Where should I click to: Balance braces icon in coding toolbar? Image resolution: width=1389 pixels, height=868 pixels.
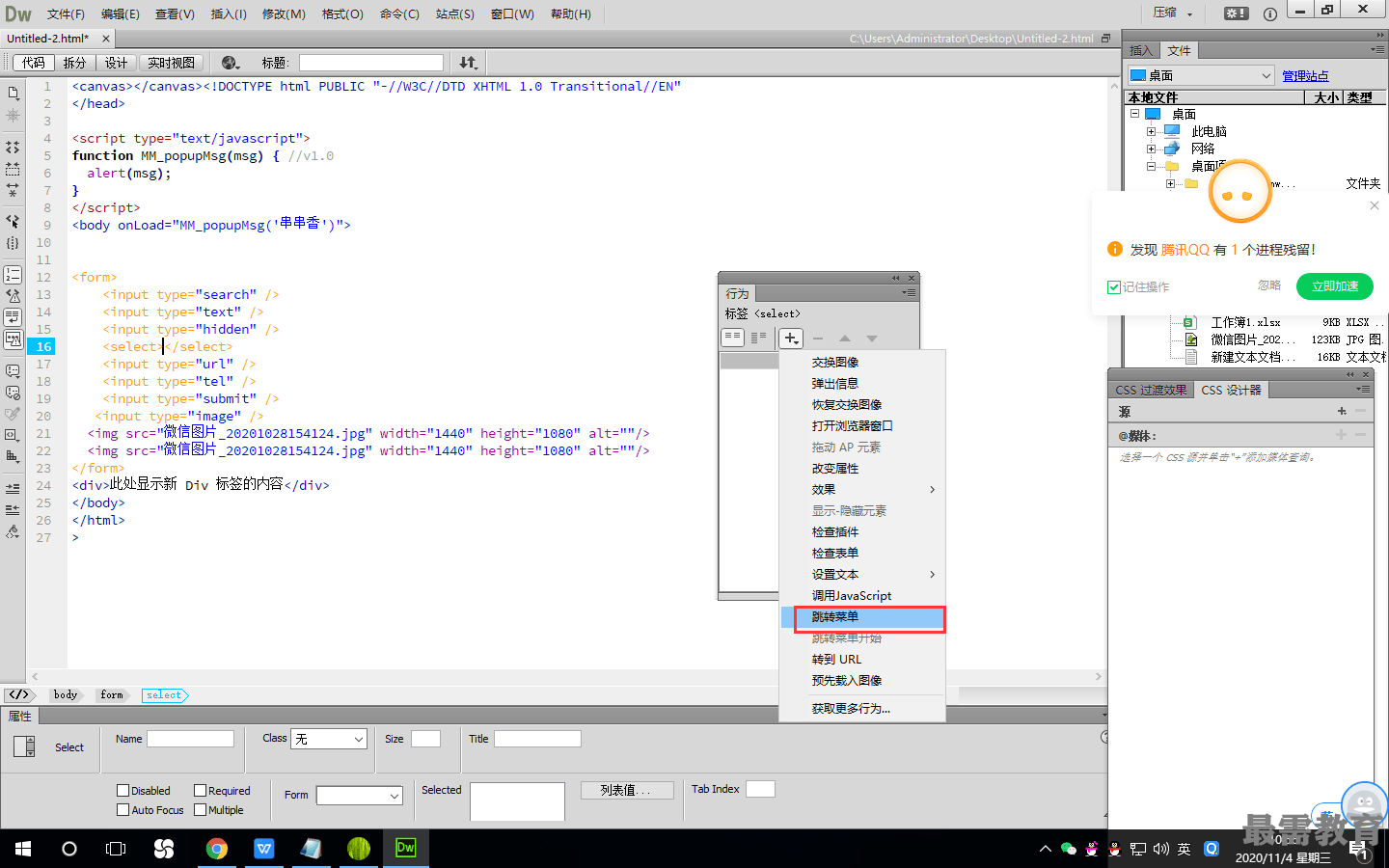click(x=13, y=243)
